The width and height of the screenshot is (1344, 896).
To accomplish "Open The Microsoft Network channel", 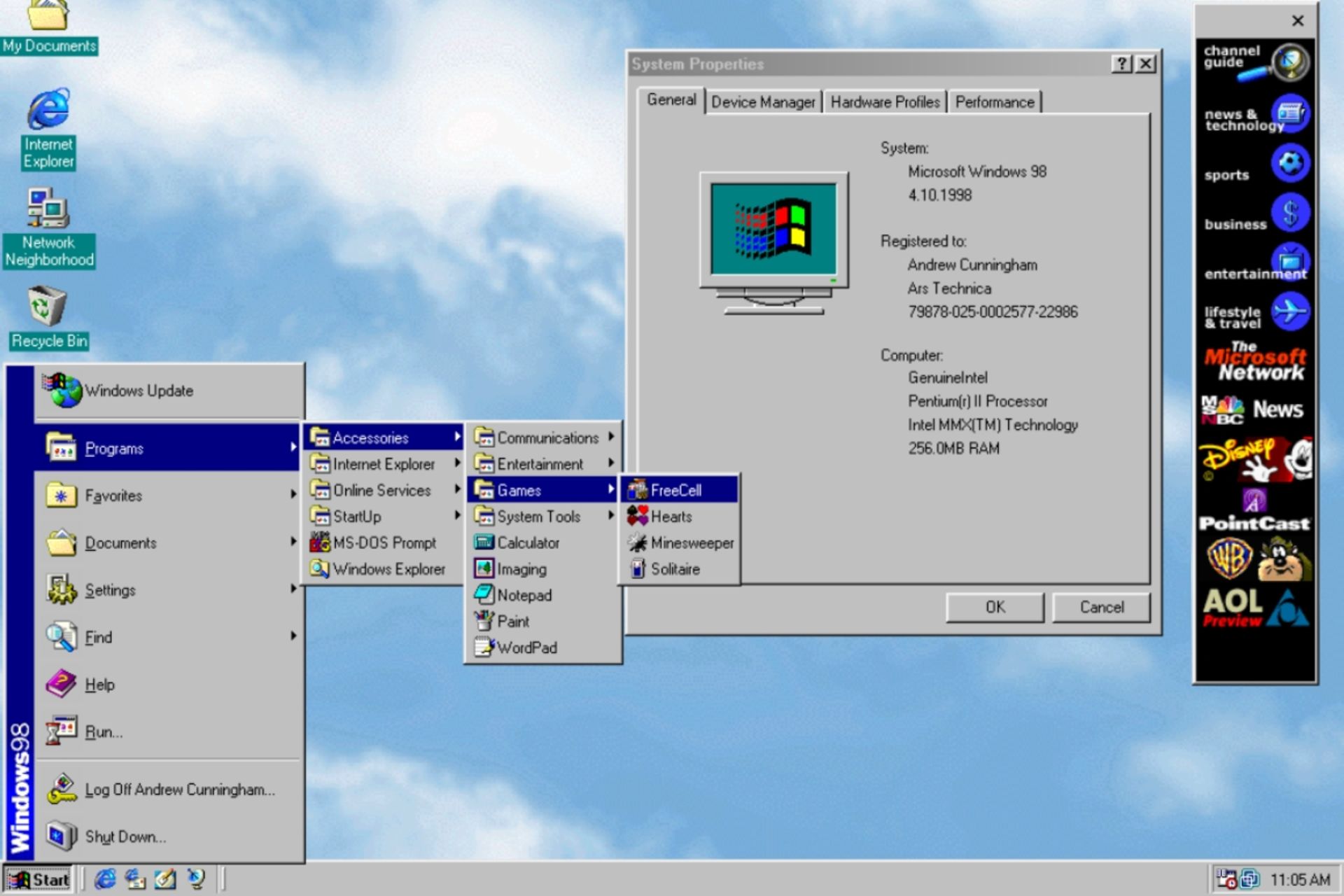I will click(1256, 363).
